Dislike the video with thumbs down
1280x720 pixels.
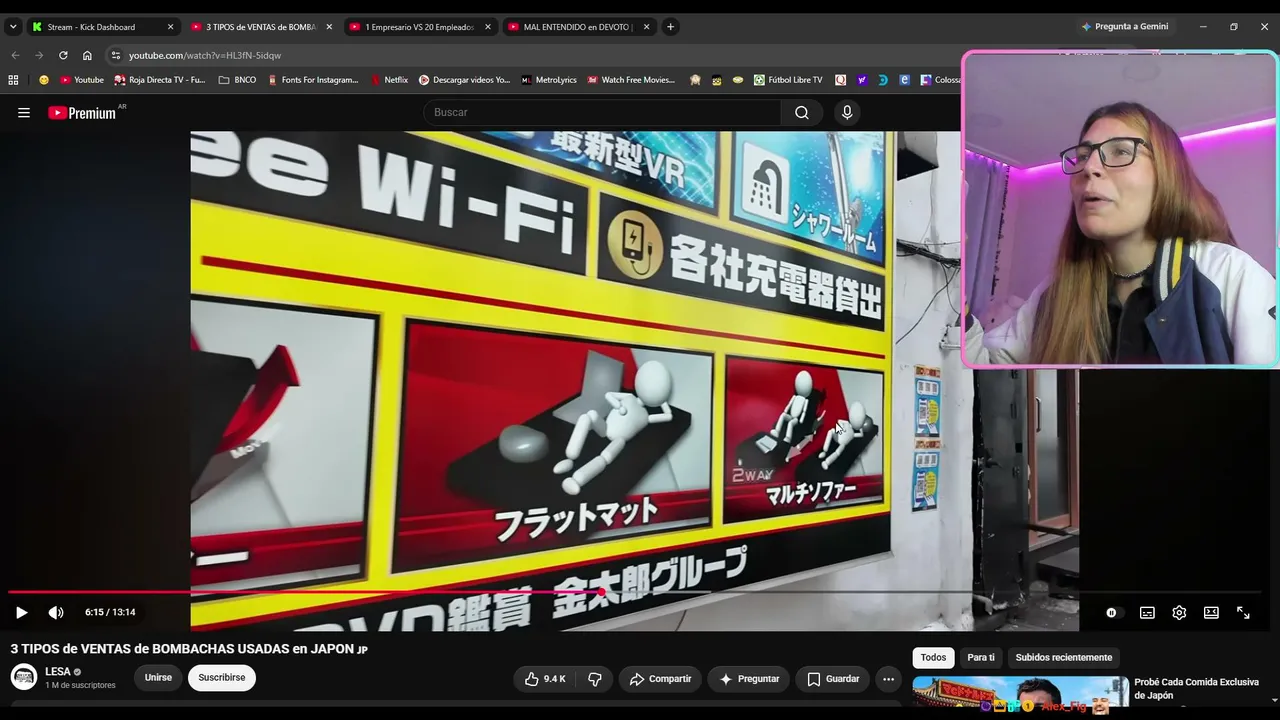point(595,679)
